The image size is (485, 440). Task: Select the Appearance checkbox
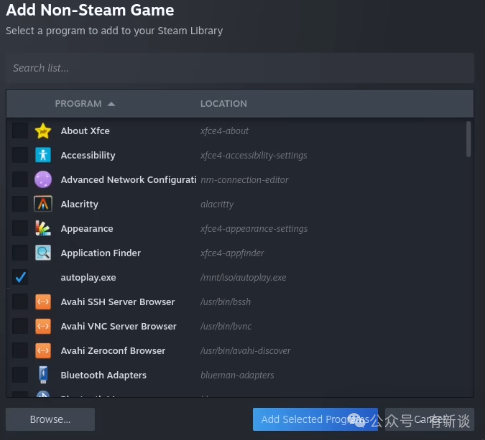coord(20,228)
